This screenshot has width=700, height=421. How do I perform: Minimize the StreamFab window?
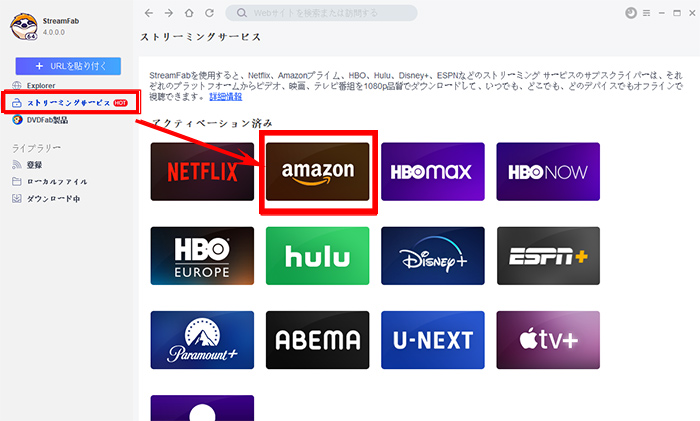point(662,13)
